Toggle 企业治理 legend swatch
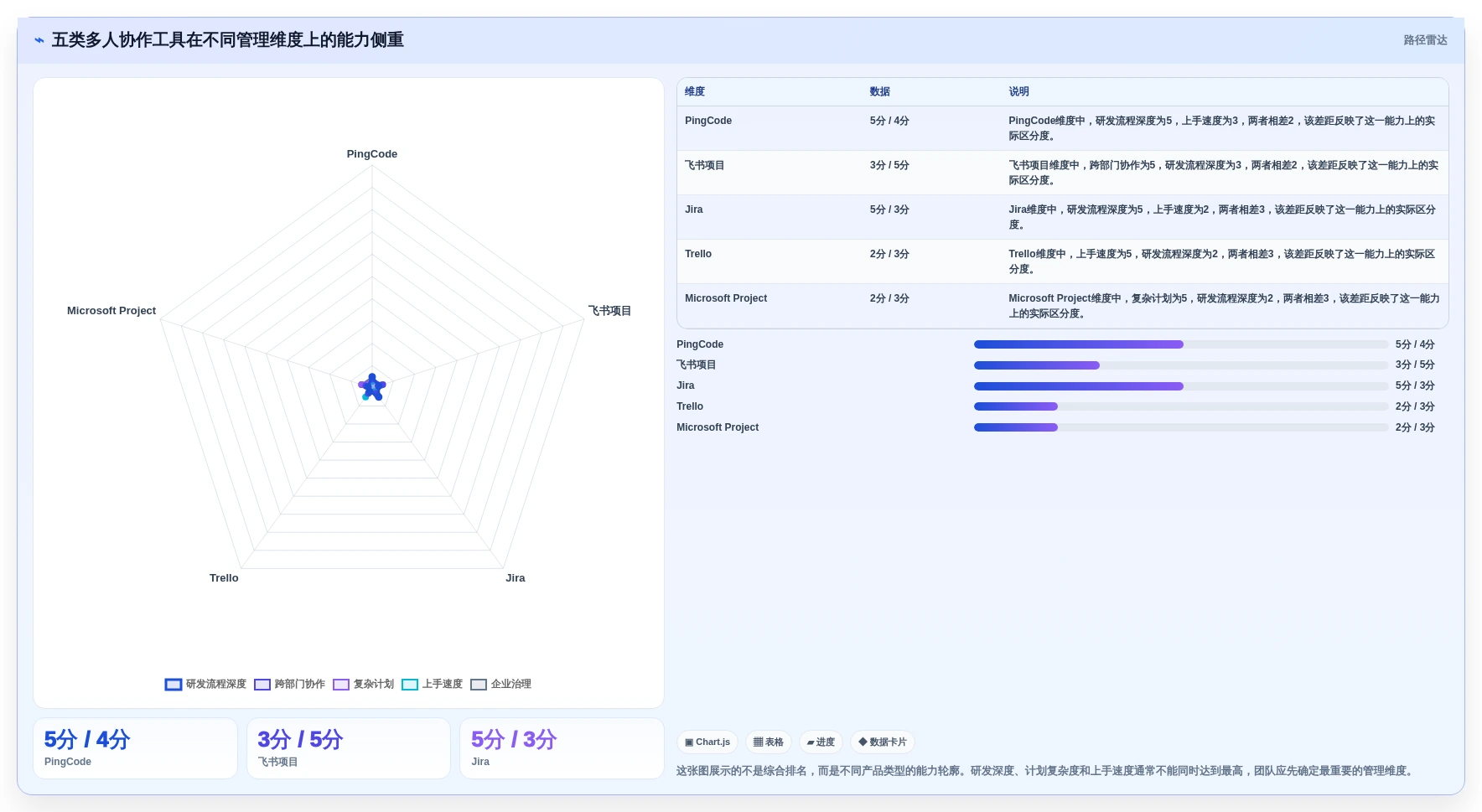 [x=479, y=685]
